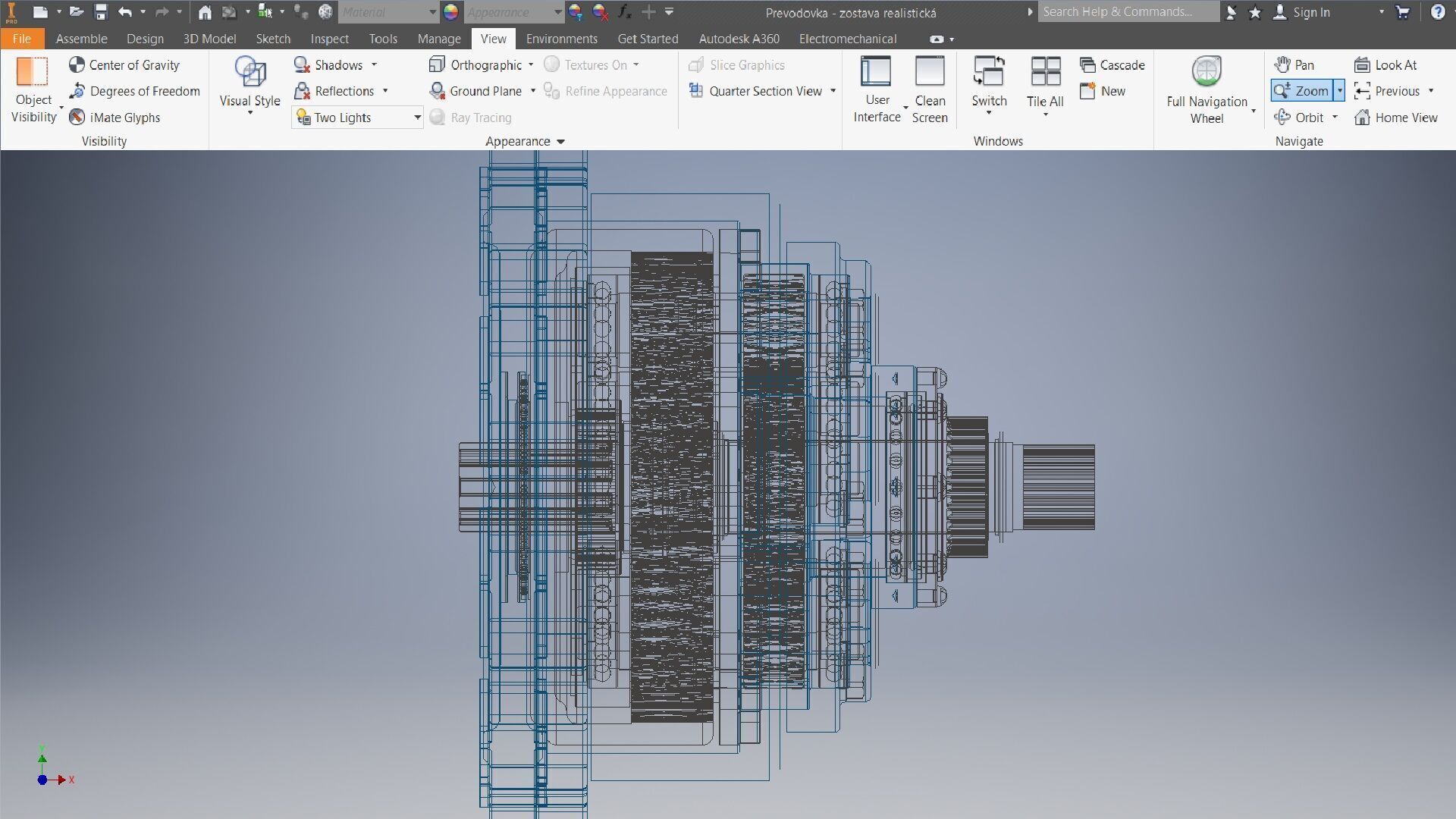
Task: Click the appearance color wheel swatch
Action: point(451,12)
